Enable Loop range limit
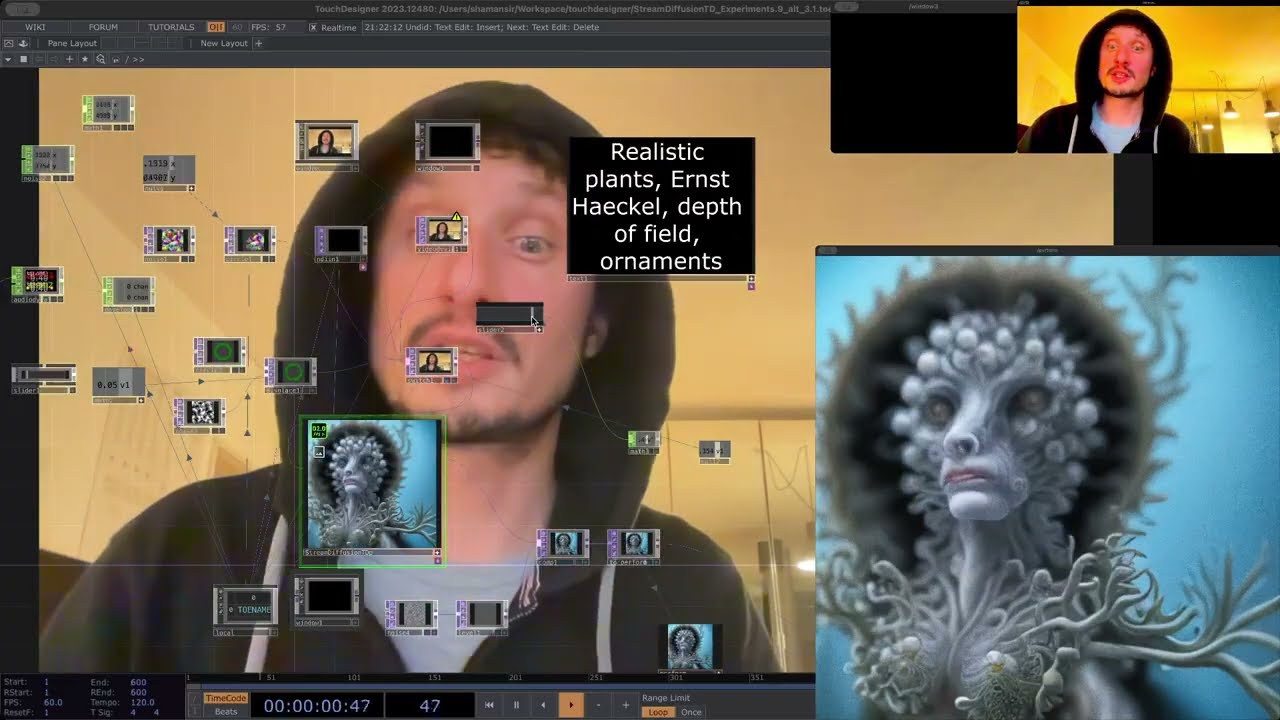The height and width of the screenshot is (720, 1280). click(x=658, y=712)
